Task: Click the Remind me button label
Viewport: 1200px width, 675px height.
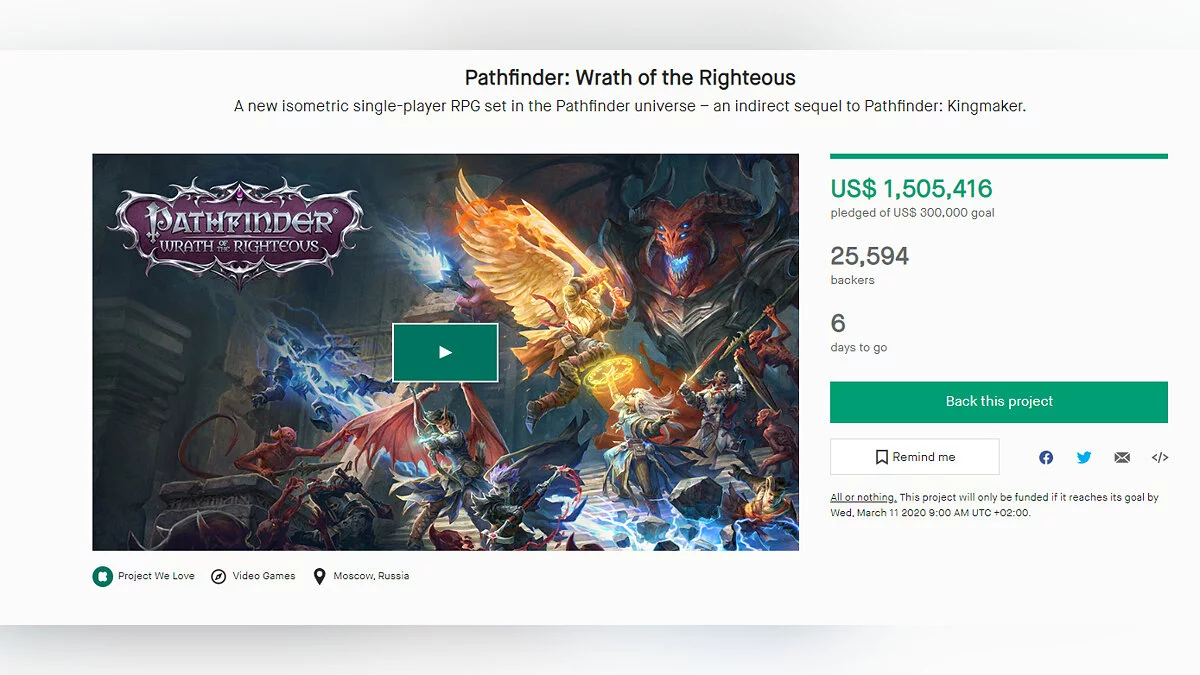Action: [x=924, y=457]
